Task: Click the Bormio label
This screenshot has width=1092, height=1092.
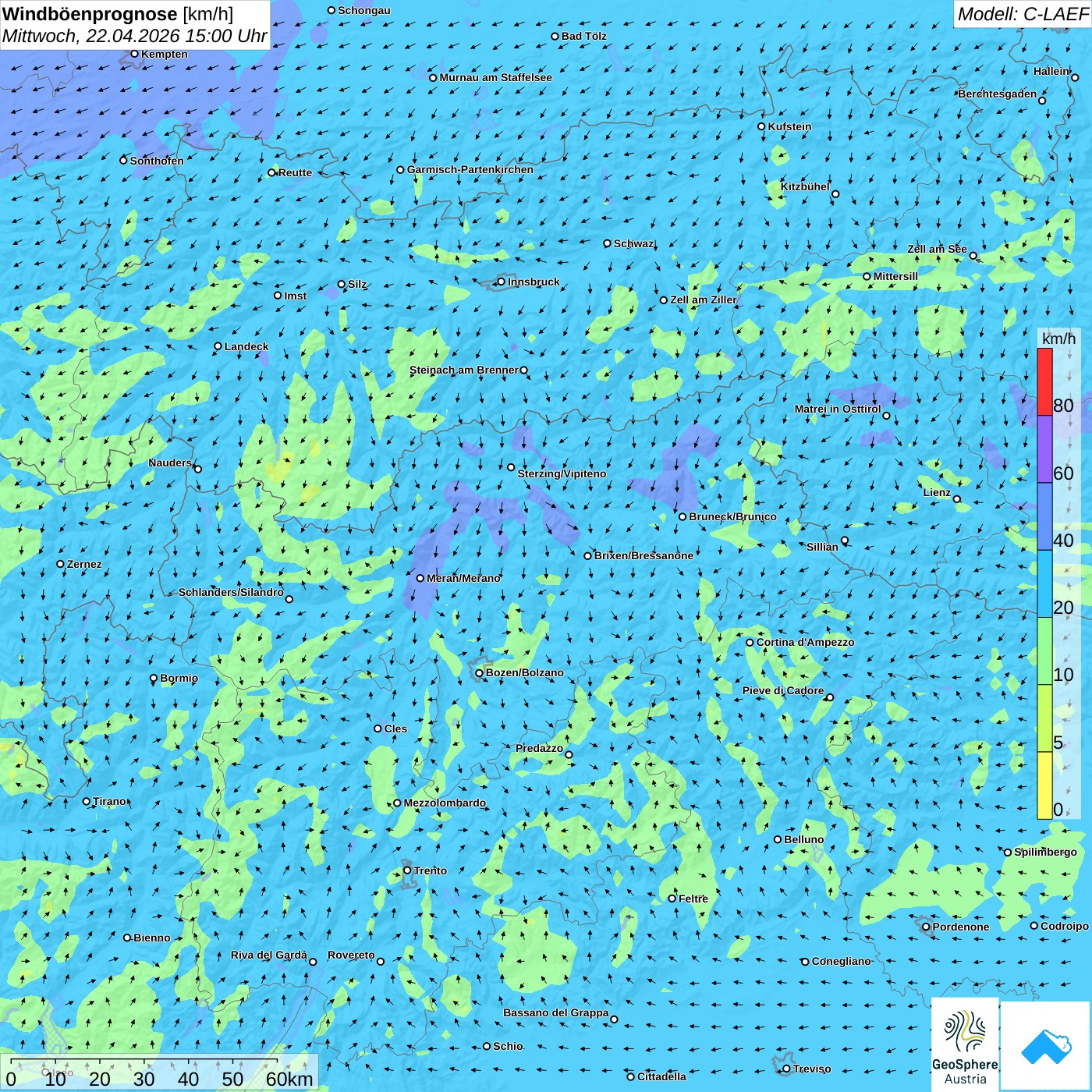Action: (x=179, y=678)
